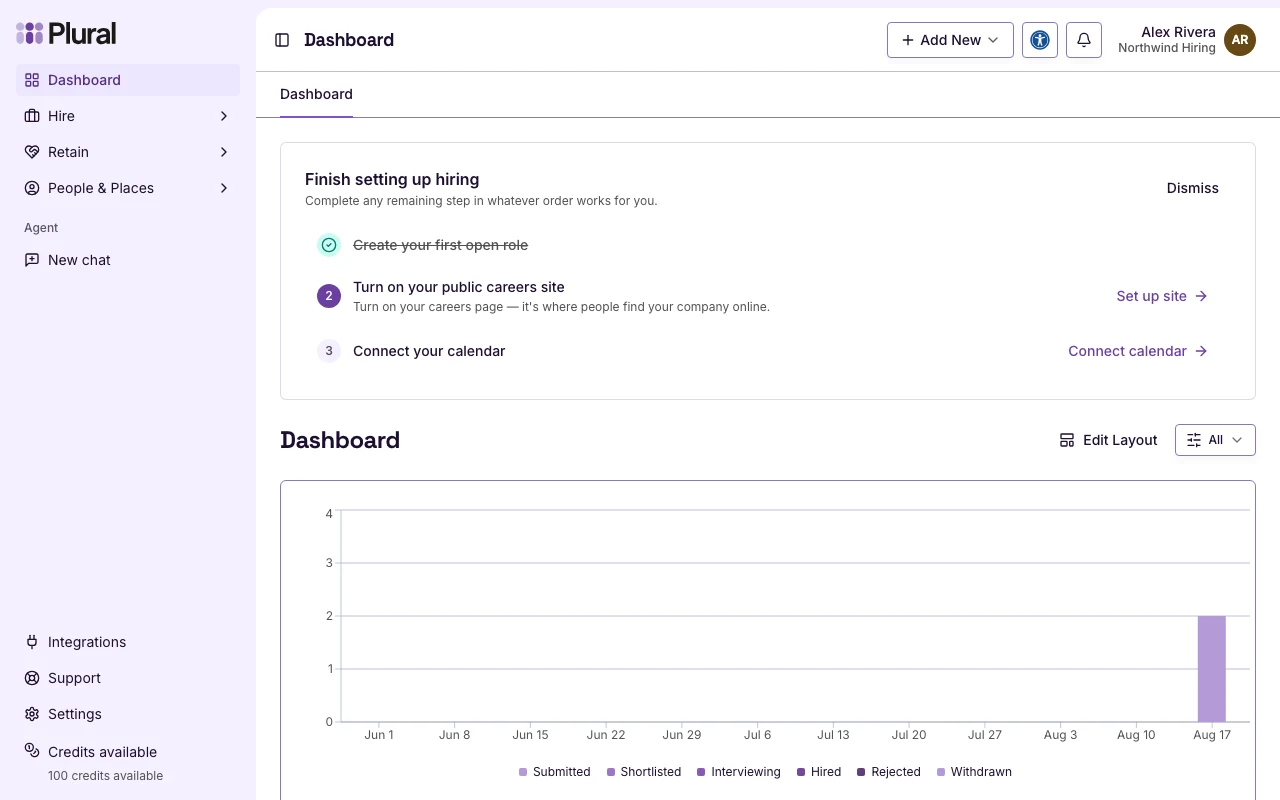Viewport: 1280px width, 800px height.
Task: Open Integrations plug icon in sidebar
Action: [32, 642]
